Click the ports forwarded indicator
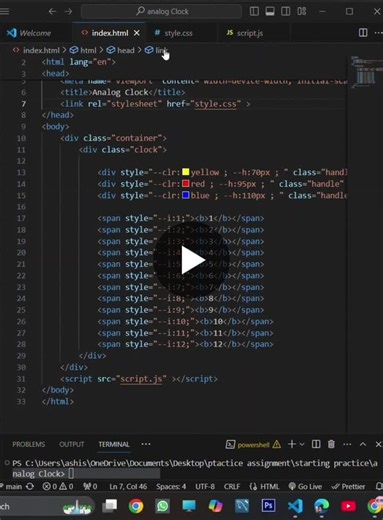Screen dimensions: 383x520 [x=90, y=486]
